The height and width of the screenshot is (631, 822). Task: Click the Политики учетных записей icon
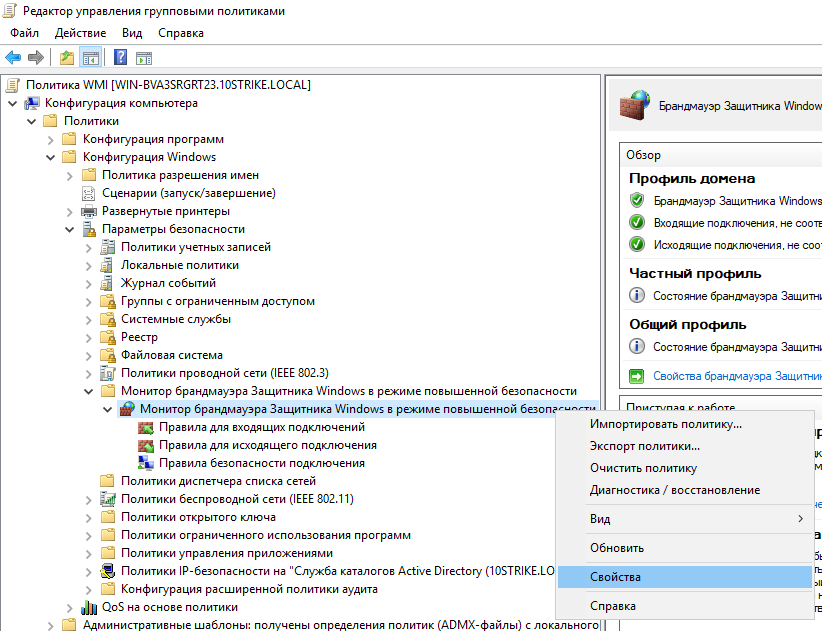coord(107,247)
